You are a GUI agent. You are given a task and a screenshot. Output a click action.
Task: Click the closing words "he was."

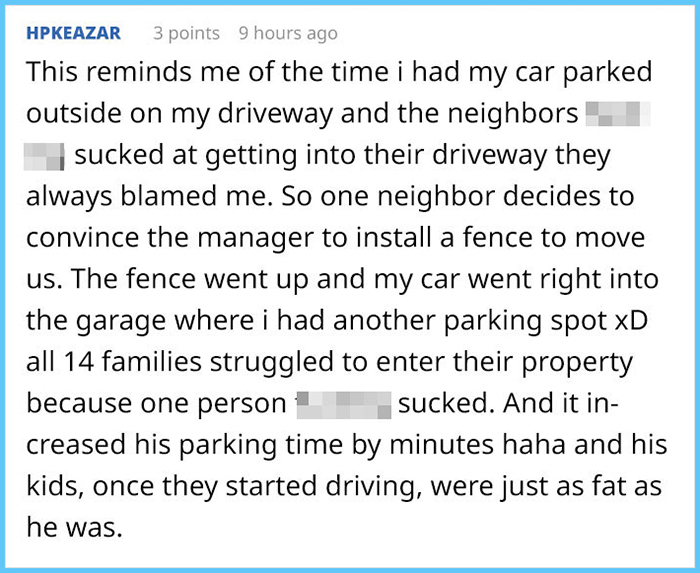point(73,527)
